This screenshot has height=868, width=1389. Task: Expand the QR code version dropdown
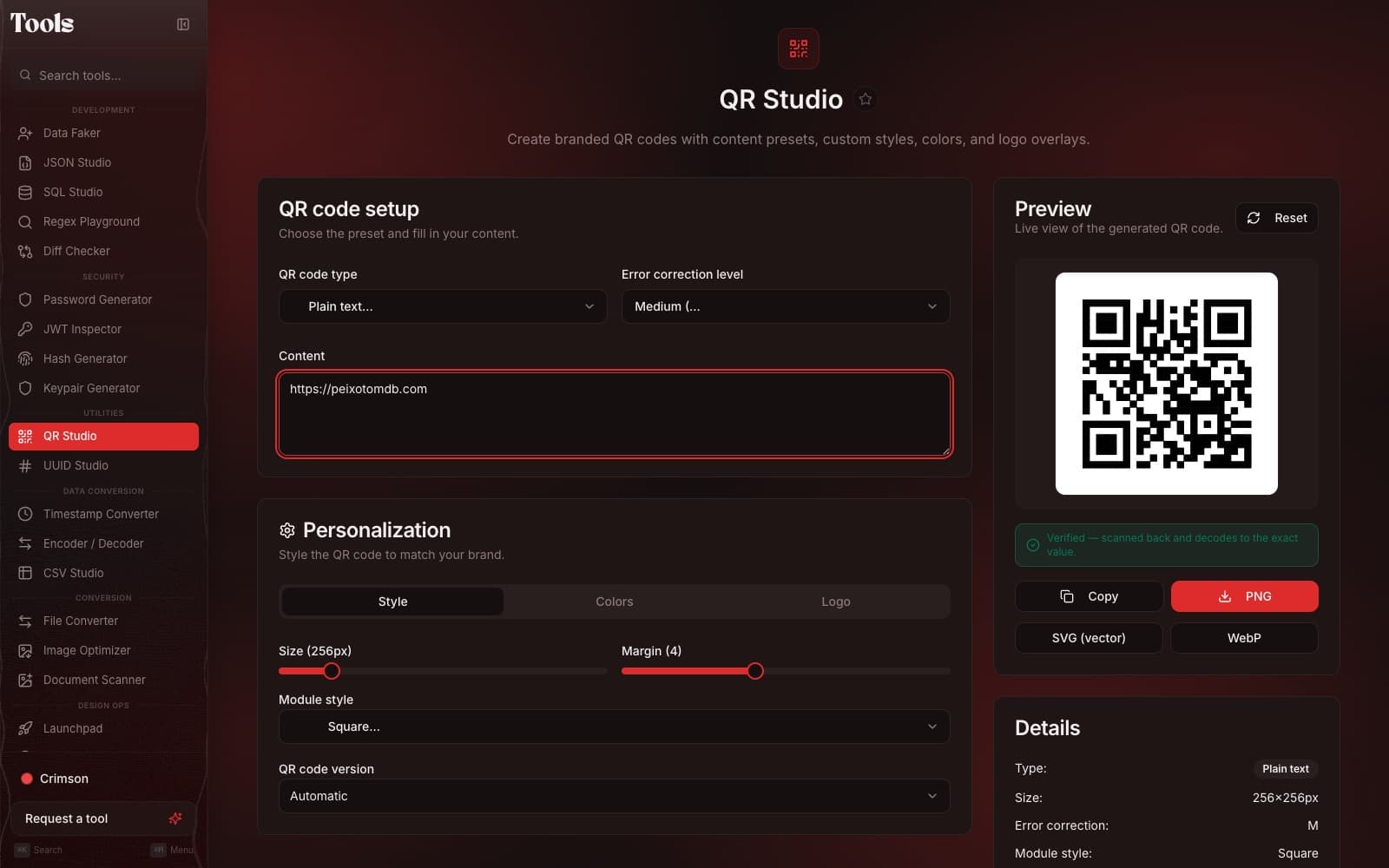(614, 796)
